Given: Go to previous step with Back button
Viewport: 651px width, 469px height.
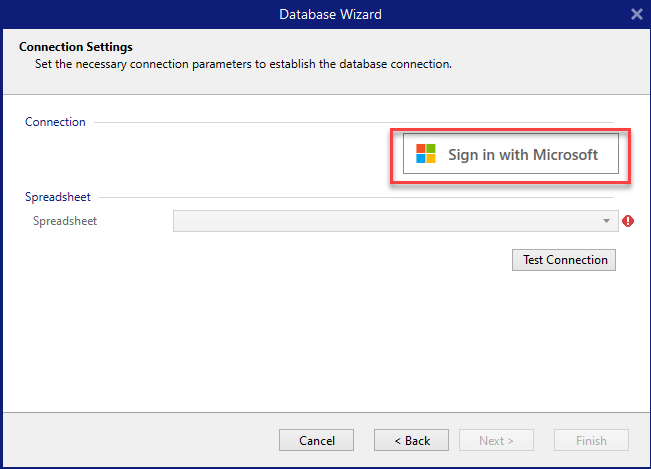Looking at the screenshot, I should coord(411,441).
